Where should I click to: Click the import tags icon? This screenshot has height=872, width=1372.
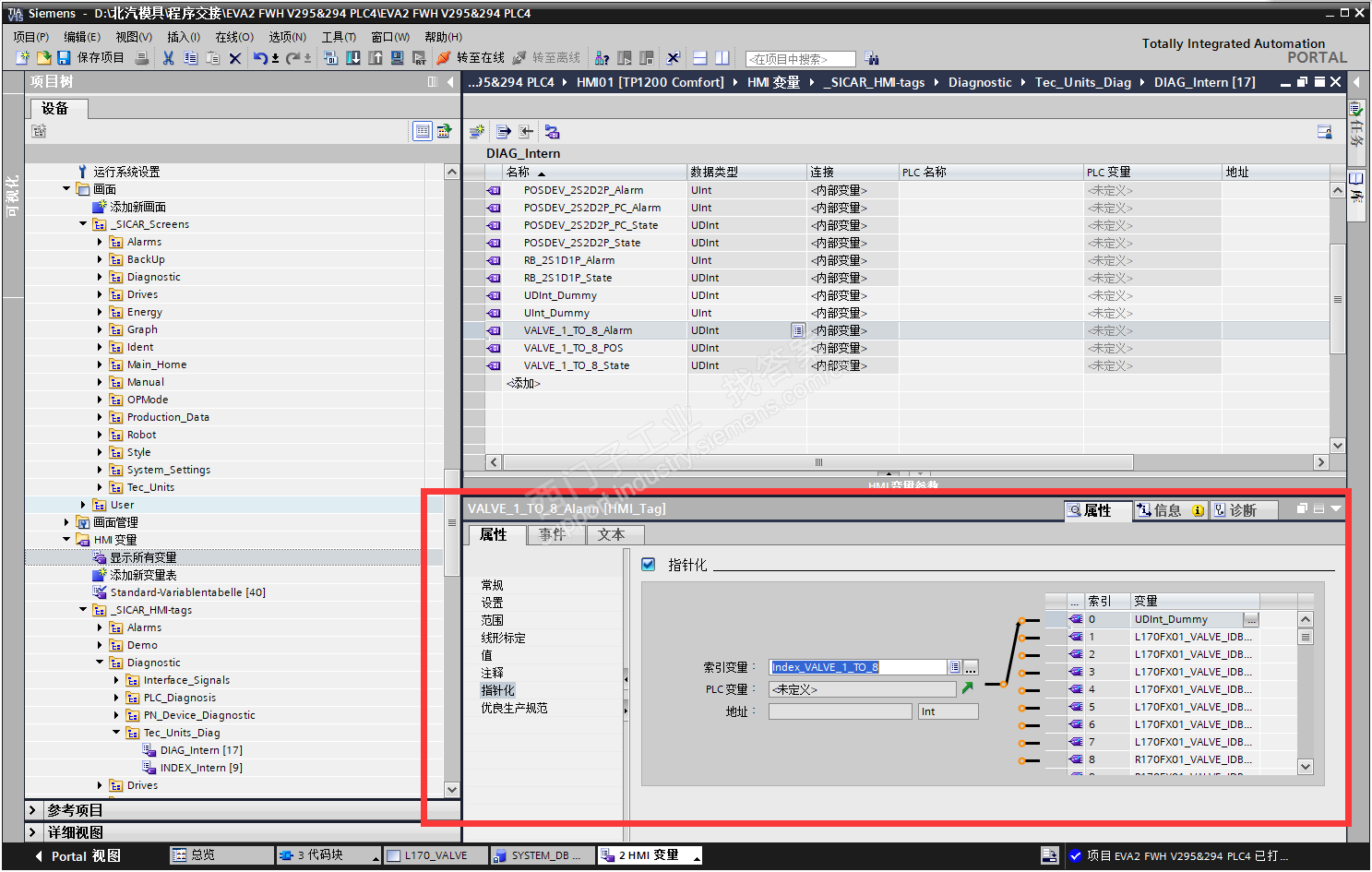point(526,132)
